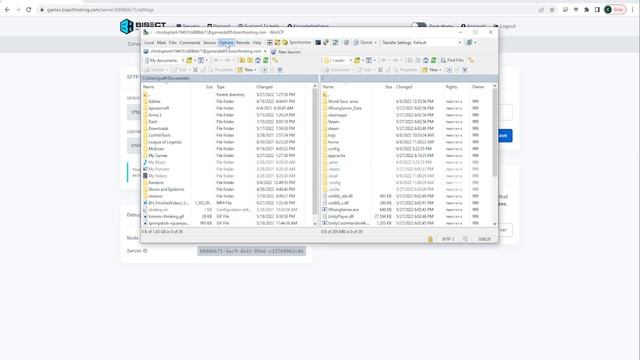Select the My Games folder
Image resolution: width=640 pixels, height=360 pixels.
point(158,156)
